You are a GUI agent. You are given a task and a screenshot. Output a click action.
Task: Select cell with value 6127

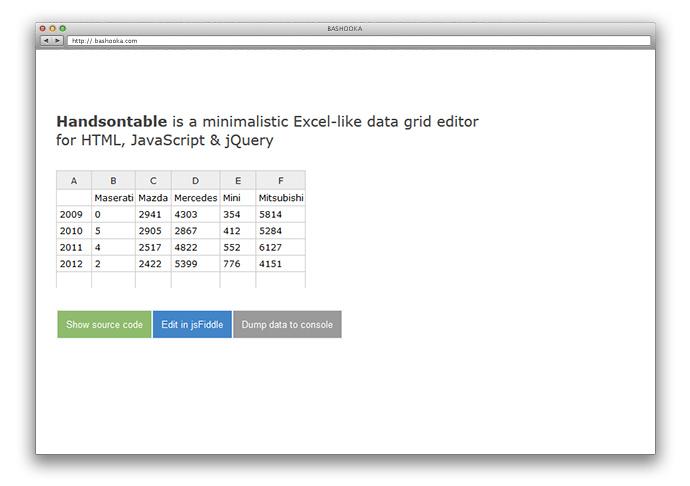(280, 247)
